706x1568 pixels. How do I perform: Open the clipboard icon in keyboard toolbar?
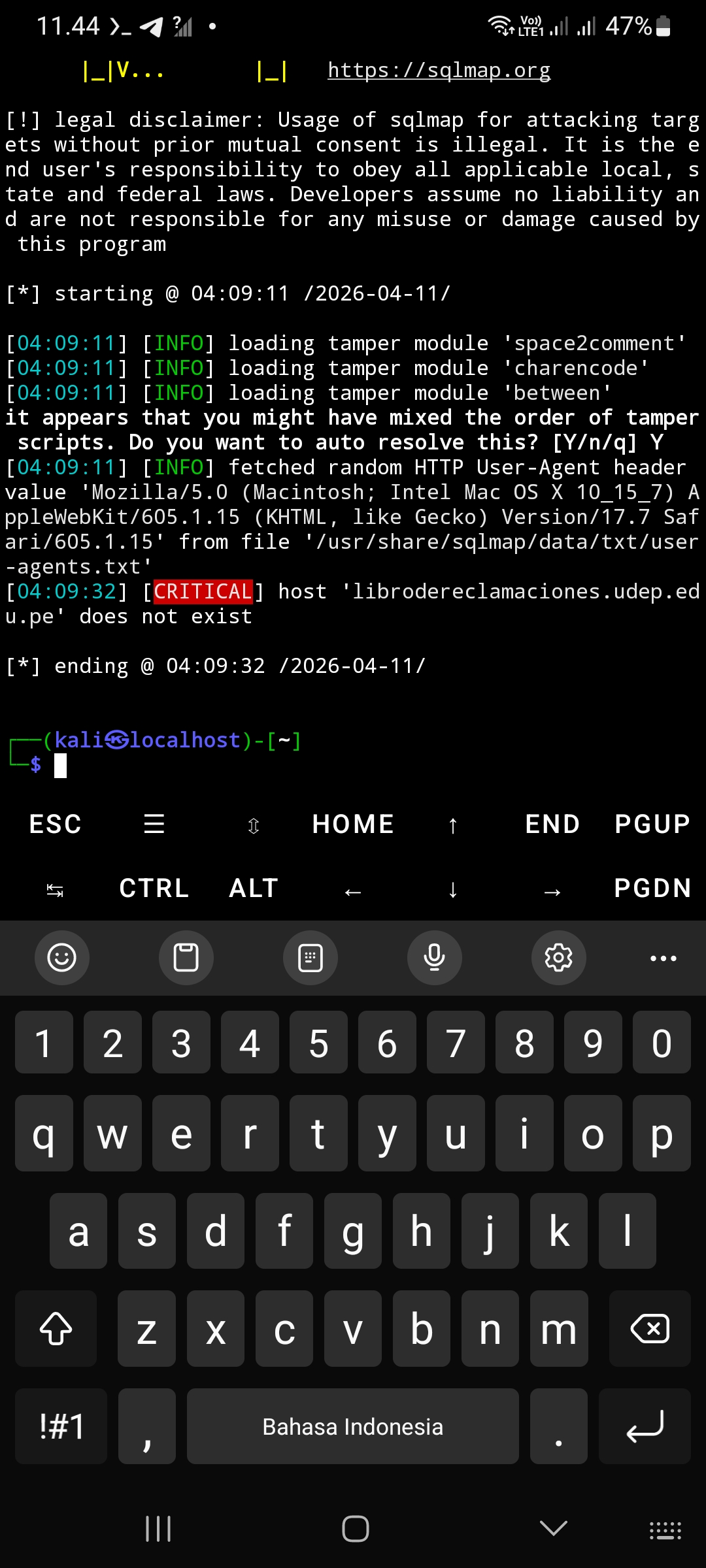pyautogui.click(x=186, y=958)
